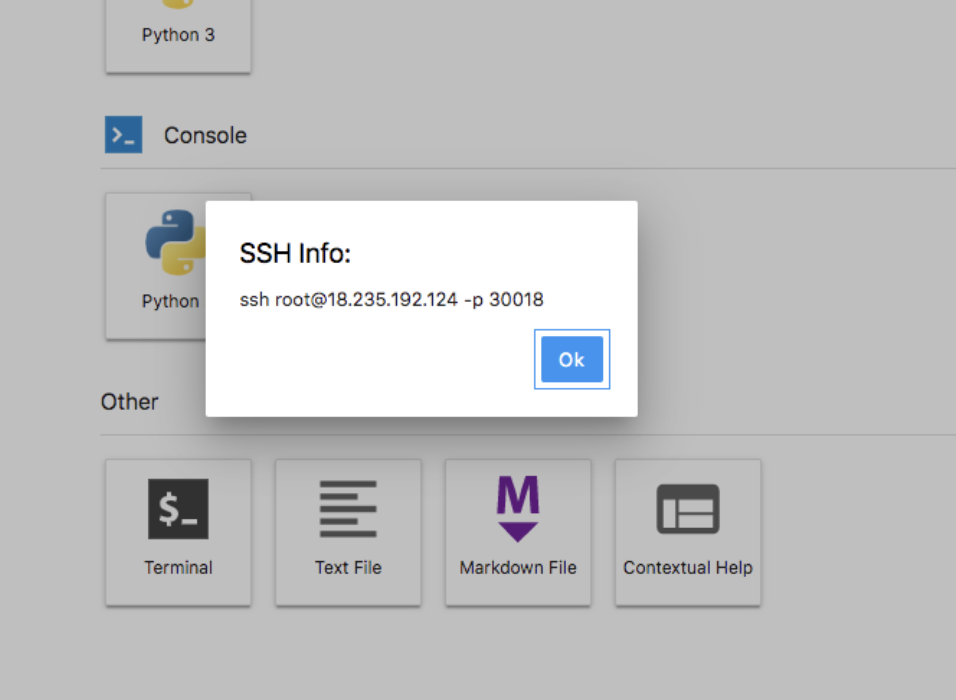Select the ssh root@18.235.192.124 command text
The height and width of the screenshot is (700, 956).
pos(391,299)
